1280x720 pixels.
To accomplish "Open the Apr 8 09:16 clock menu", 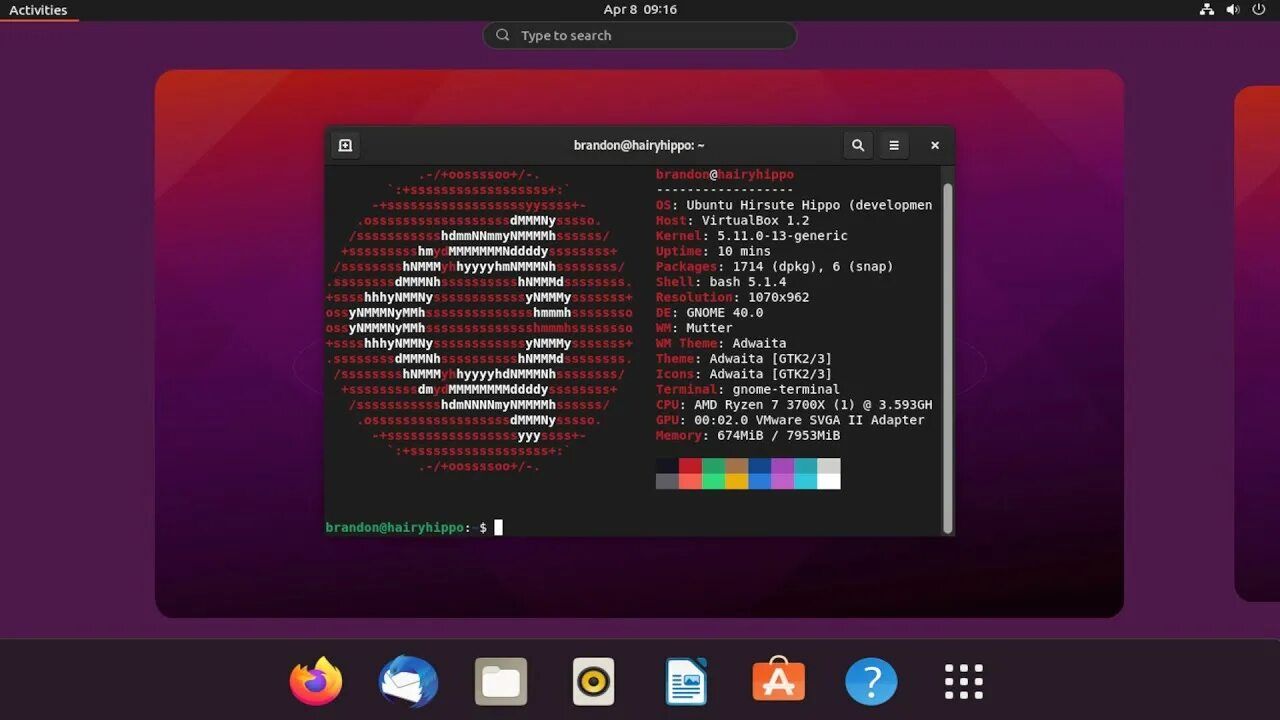I will coord(640,10).
